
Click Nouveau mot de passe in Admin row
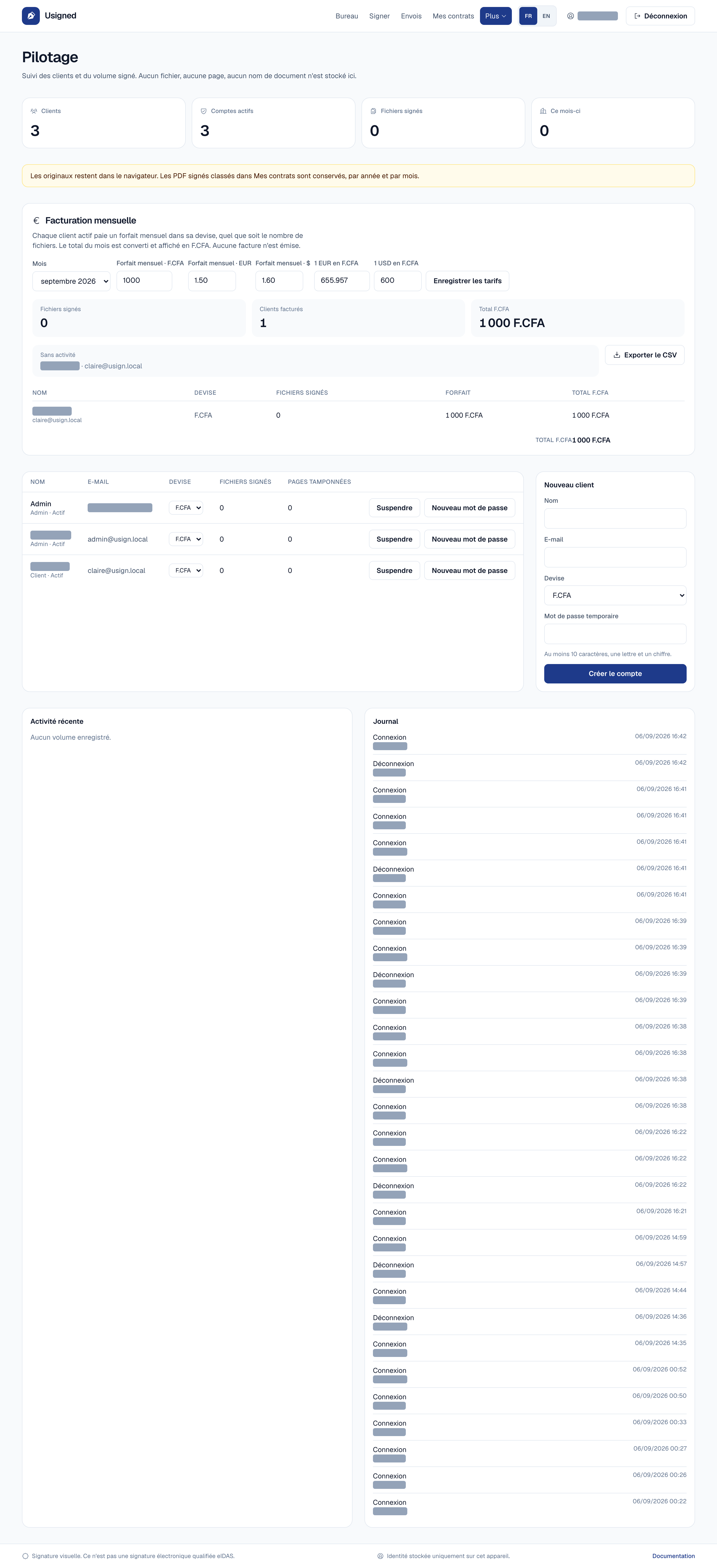(x=469, y=508)
